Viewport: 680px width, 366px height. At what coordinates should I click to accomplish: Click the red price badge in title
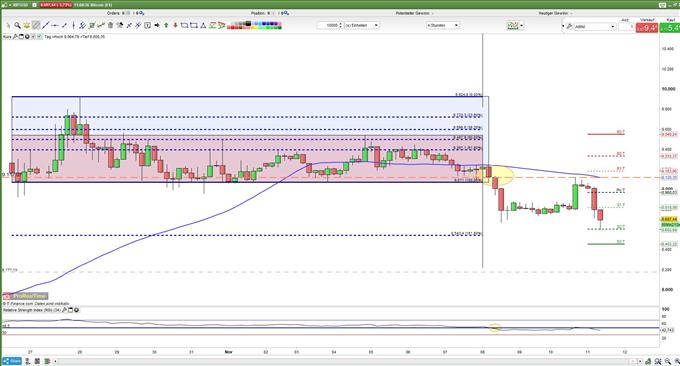click(x=56, y=5)
